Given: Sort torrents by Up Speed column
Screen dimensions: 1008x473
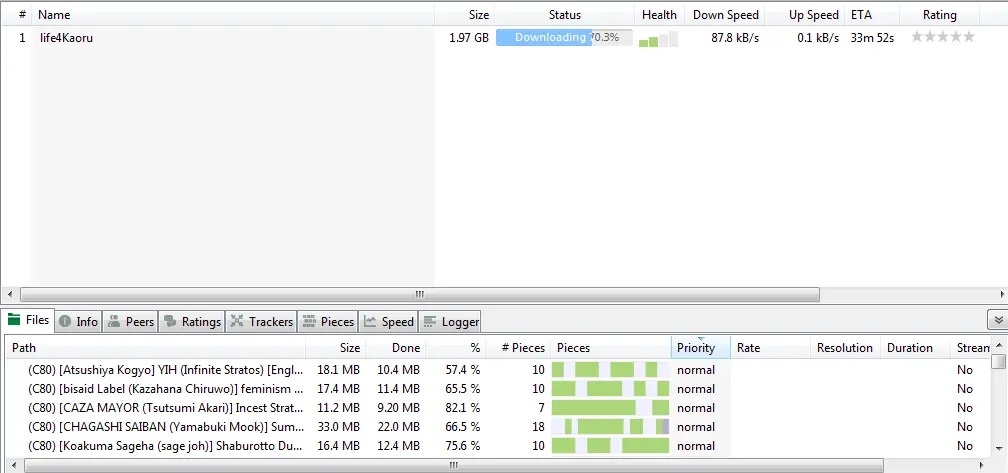Looking at the screenshot, I should pos(804,14).
